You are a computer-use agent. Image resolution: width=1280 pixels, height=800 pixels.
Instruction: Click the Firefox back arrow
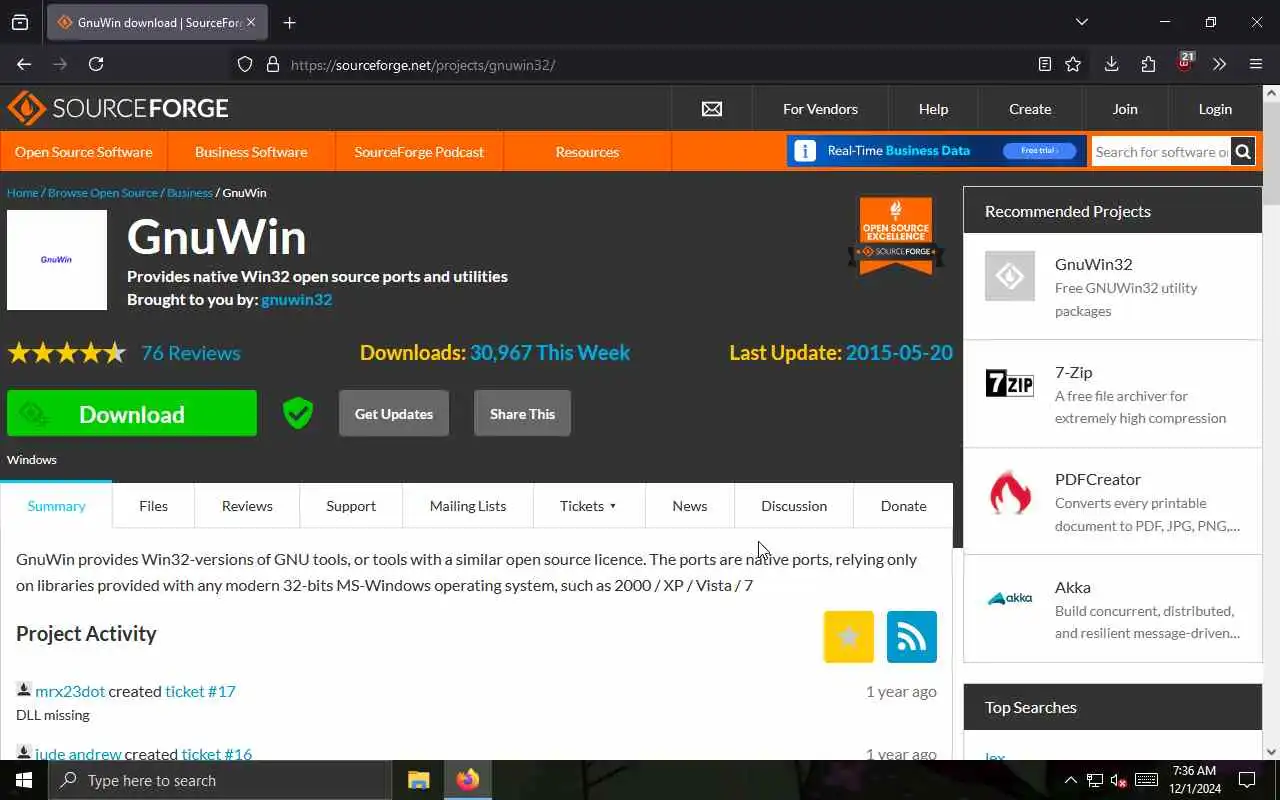[24, 64]
